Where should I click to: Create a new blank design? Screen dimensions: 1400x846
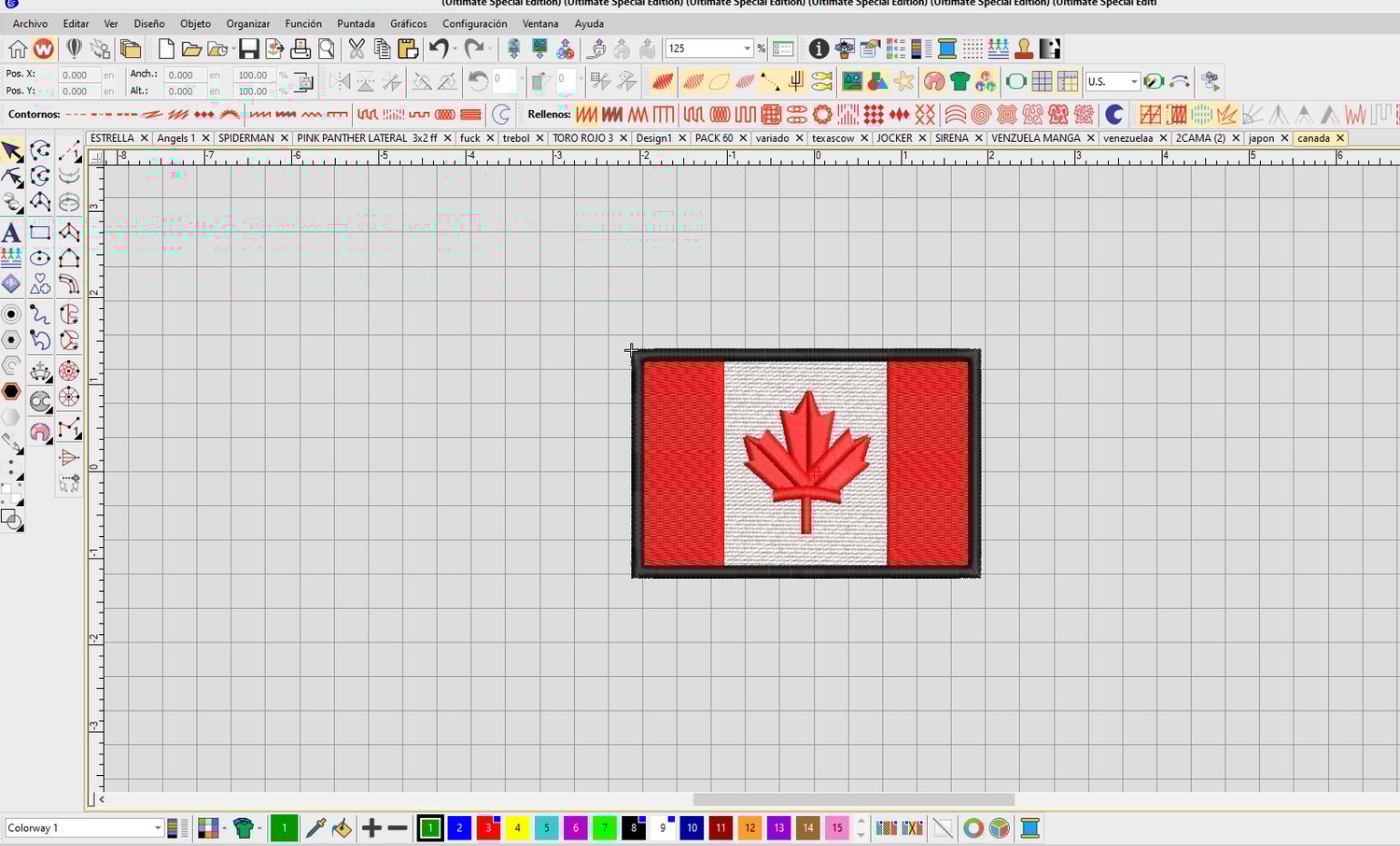click(166, 49)
